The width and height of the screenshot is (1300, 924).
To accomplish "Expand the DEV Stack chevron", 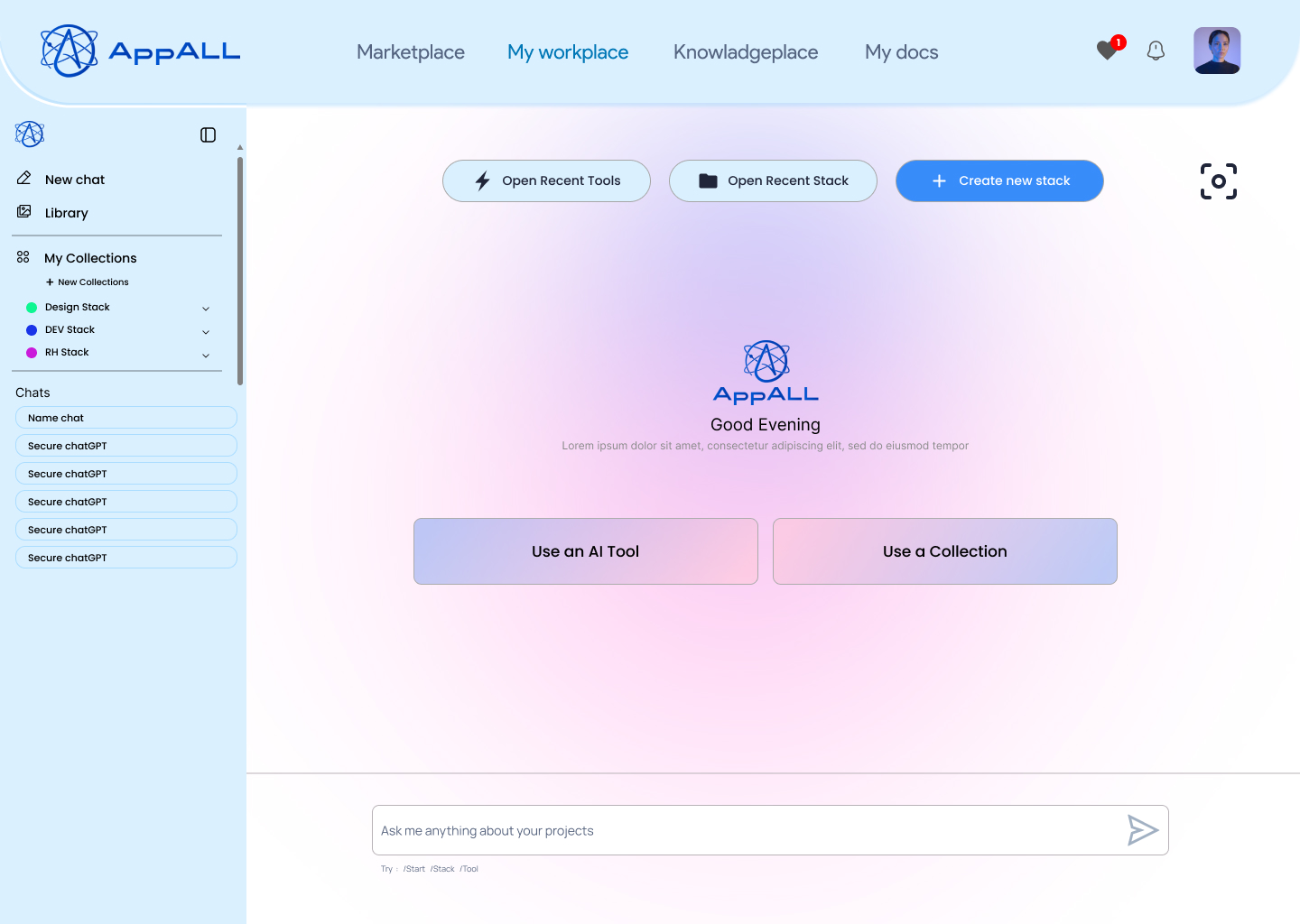I will [206, 332].
